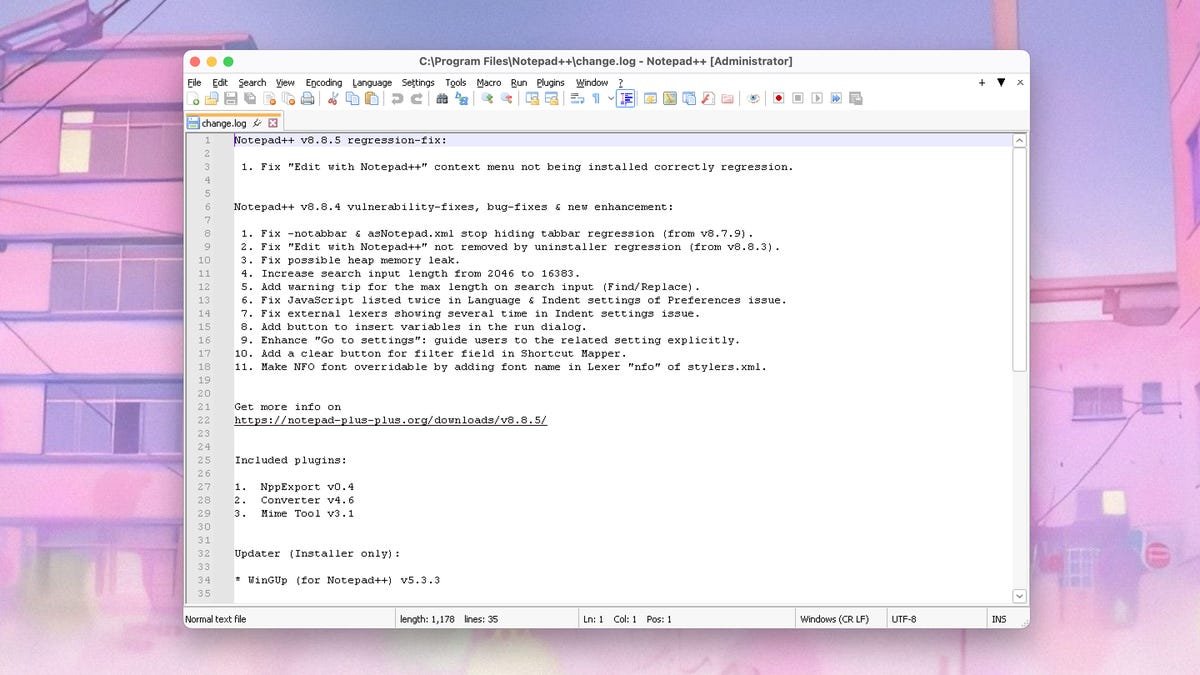Click UTF-8 in the status bar
The image size is (1200, 675).
tap(903, 618)
